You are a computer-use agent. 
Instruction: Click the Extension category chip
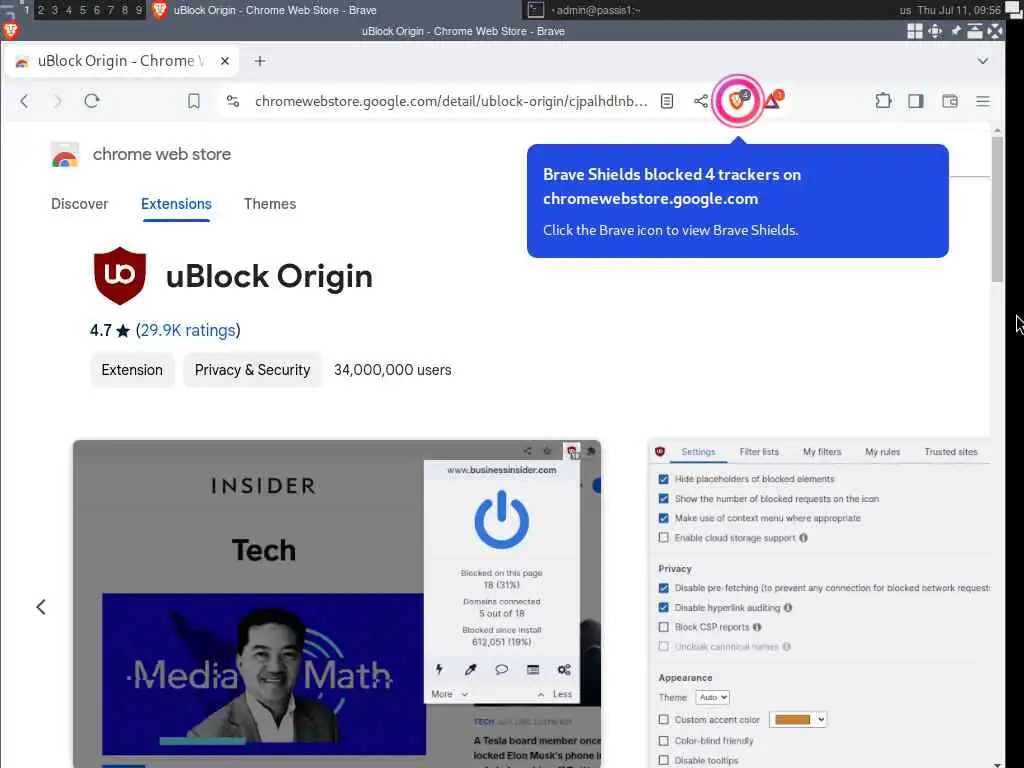[x=132, y=370]
